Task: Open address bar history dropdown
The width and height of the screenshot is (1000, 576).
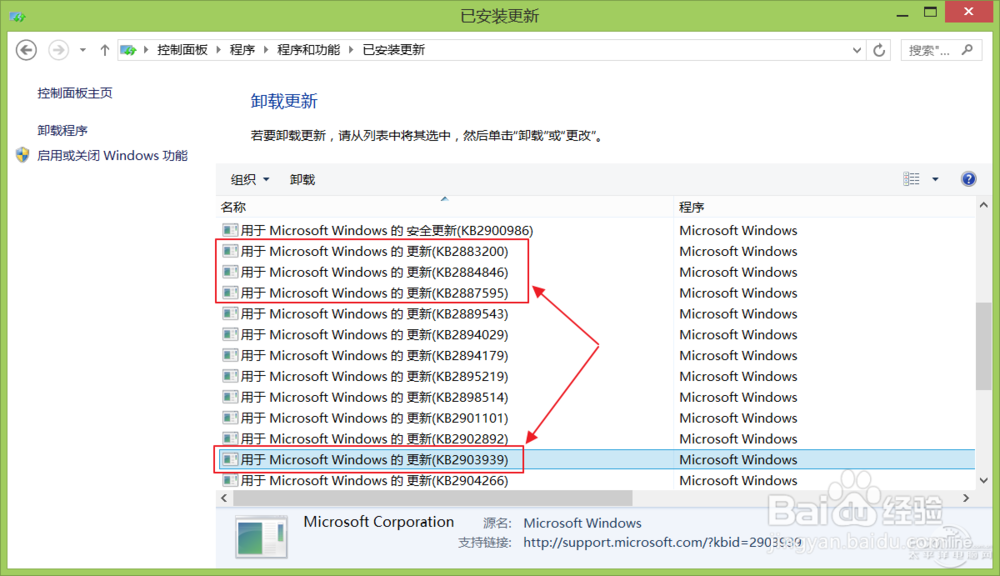Action: coord(857,50)
